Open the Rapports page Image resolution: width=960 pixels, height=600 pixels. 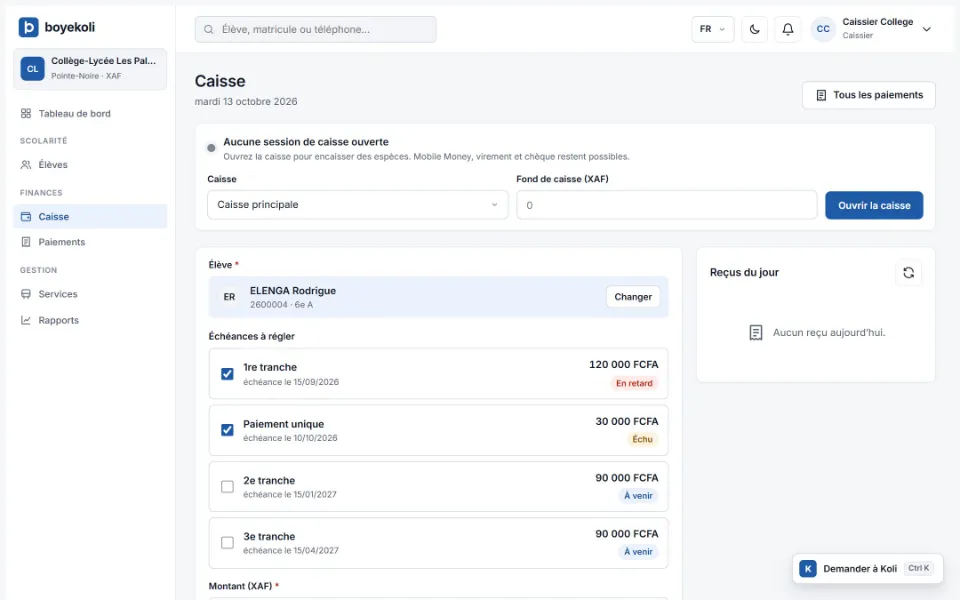click(x=90, y=320)
